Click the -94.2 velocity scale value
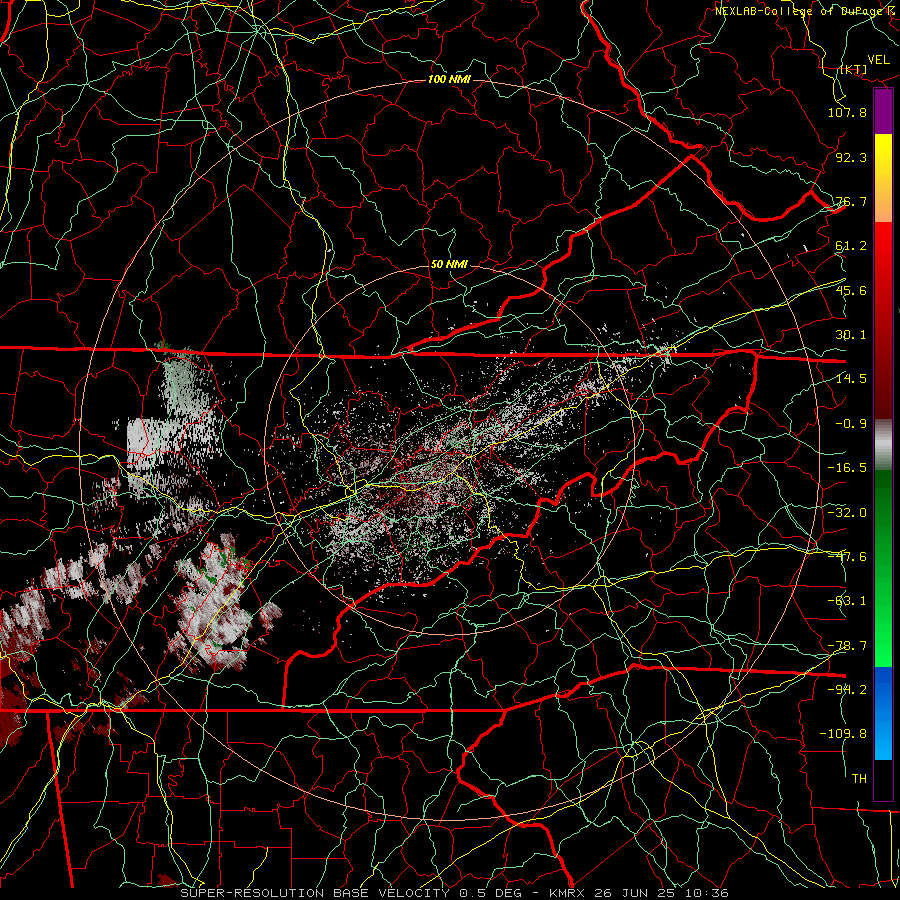 [847, 690]
